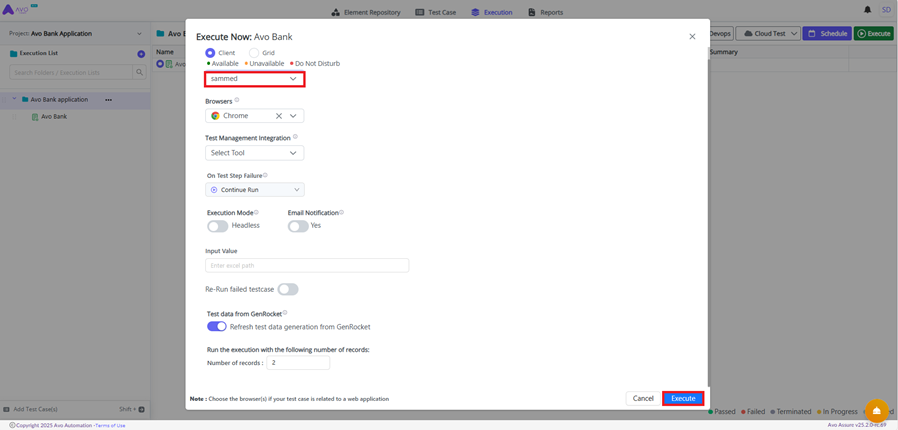Open the Avo Bank application three-dot menu
Viewport: 898px width, 430px height.
[108, 100]
